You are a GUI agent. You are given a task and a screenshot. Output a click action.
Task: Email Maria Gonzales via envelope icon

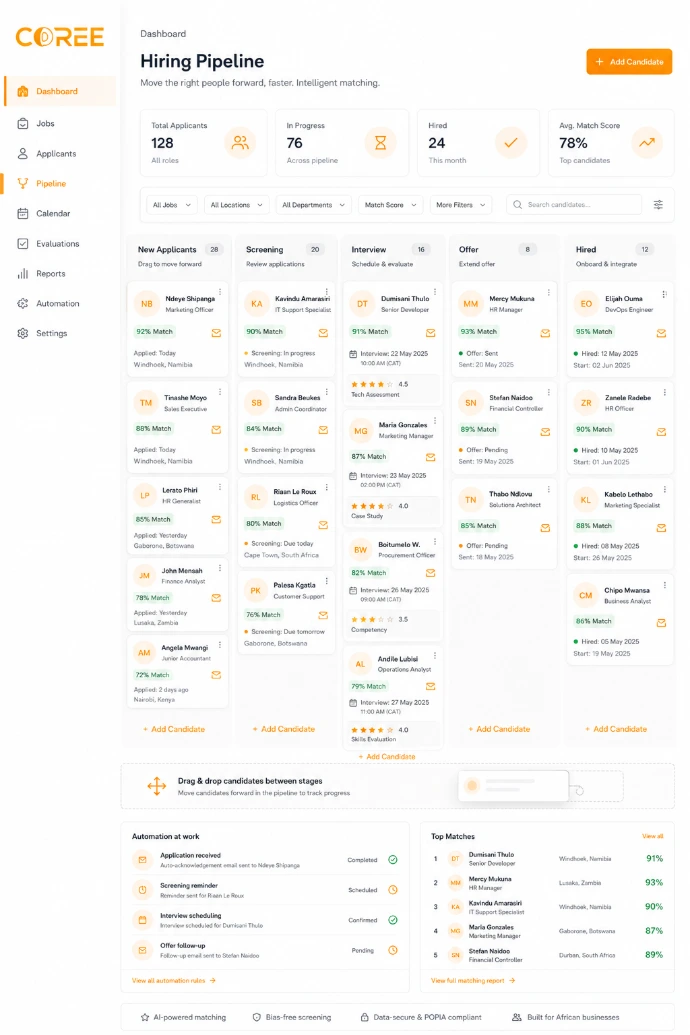(431, 457)
